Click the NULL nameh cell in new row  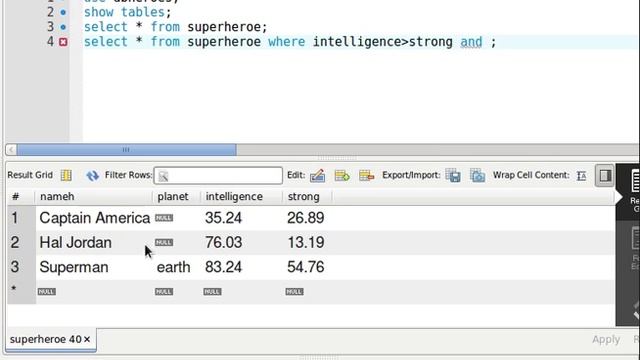click(47, 291)
